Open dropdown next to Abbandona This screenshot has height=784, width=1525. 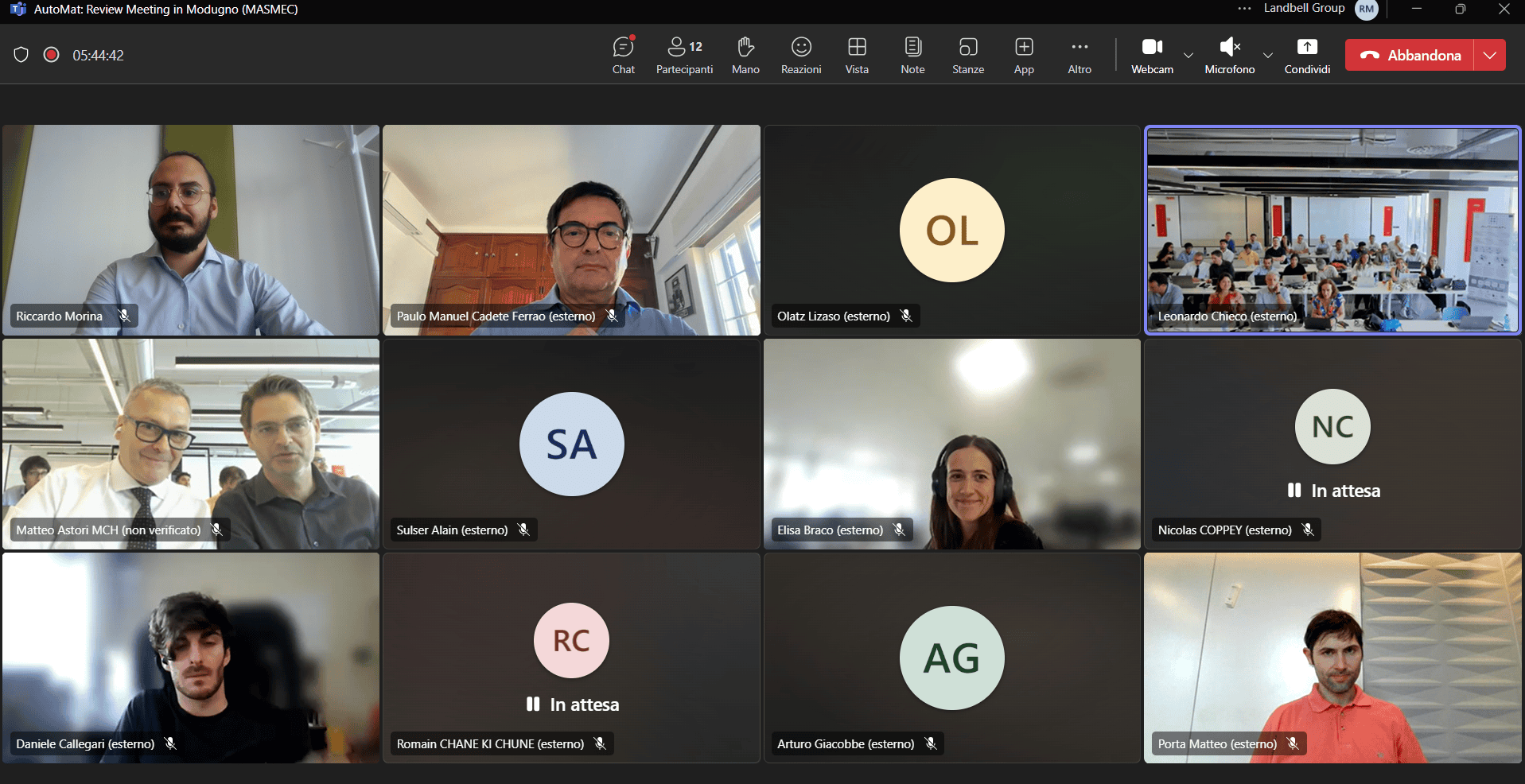tap(1490, 55)
